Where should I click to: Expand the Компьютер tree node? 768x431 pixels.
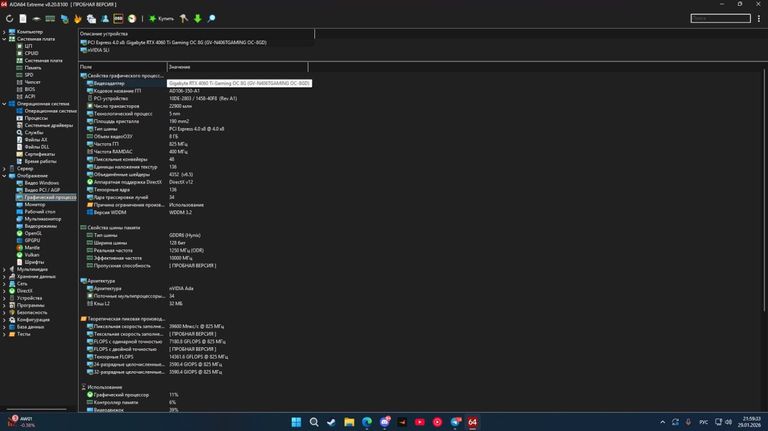point(4,32)
